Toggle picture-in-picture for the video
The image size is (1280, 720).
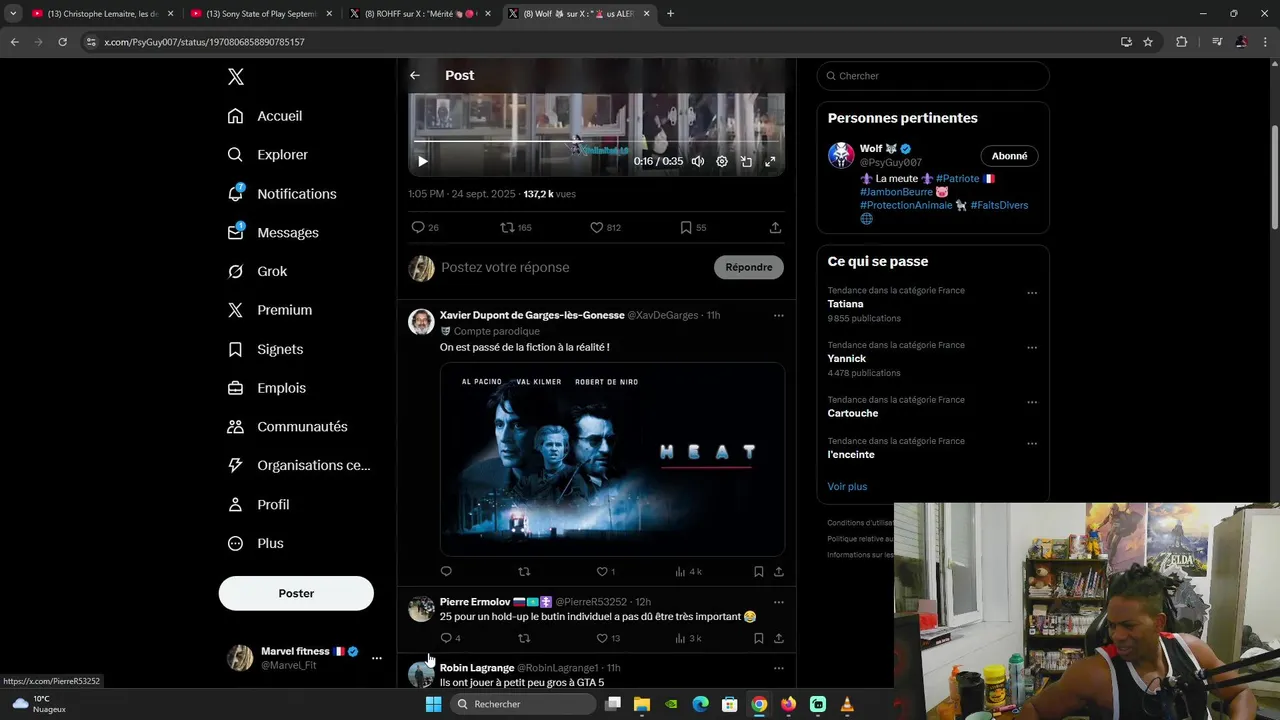[746, 161]
